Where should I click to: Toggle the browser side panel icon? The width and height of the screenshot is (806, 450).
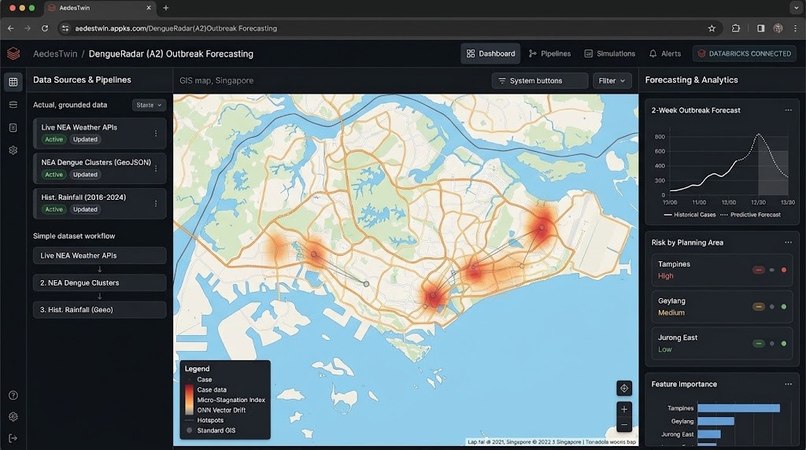pos(761,28)
